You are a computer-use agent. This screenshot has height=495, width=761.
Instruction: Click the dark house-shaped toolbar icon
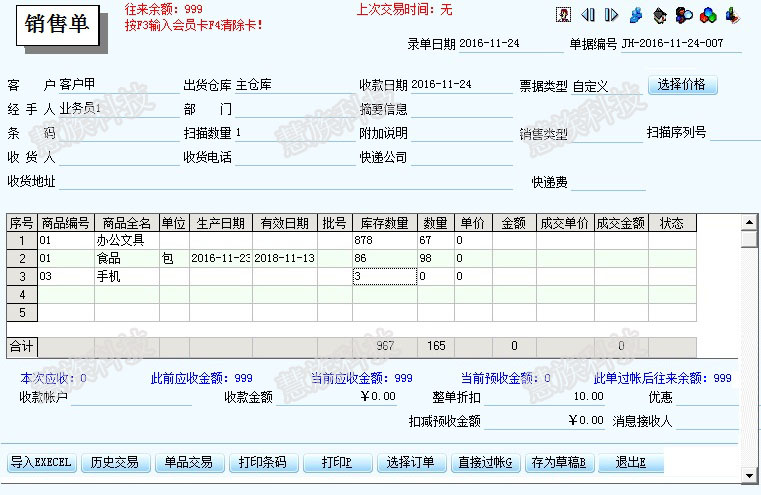(x=660, y=16)
